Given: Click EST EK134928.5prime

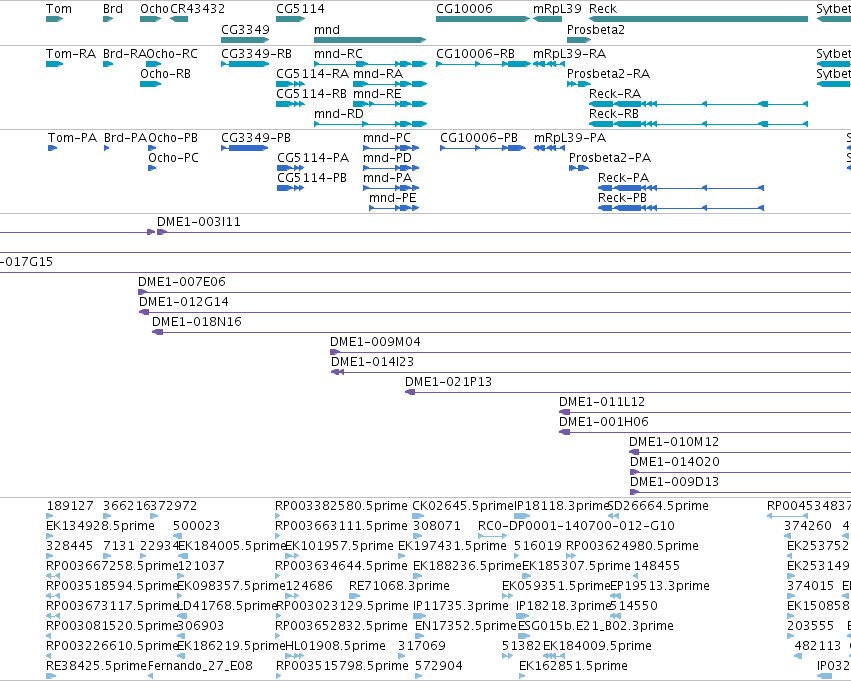Looking at the screenshot, I should click(x=50, y=536).
